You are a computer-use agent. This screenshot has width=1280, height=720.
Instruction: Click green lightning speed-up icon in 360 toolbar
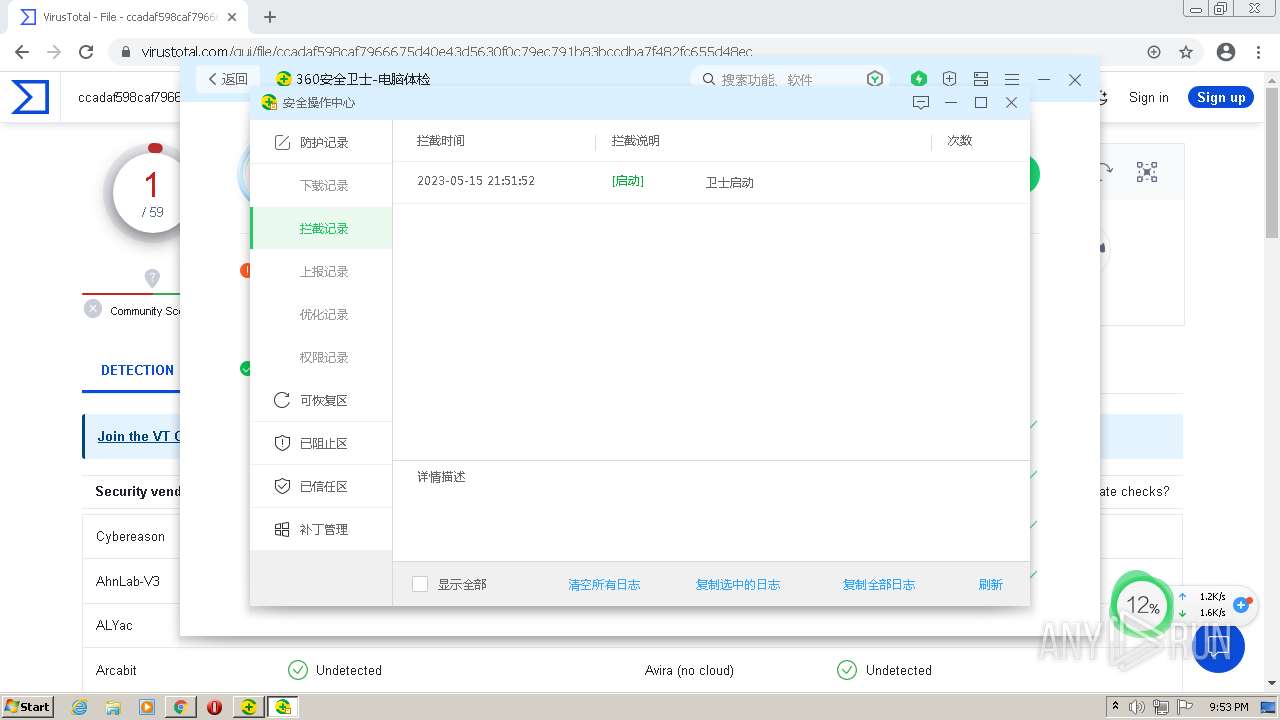[919, 79]
